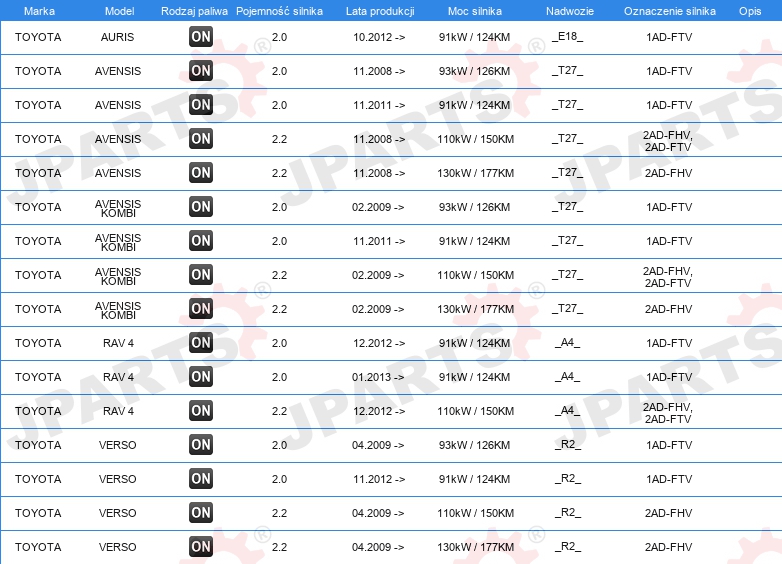The image size is (782, 564).
Task: Click the Nadwozie column header
Action: [570, 11]
